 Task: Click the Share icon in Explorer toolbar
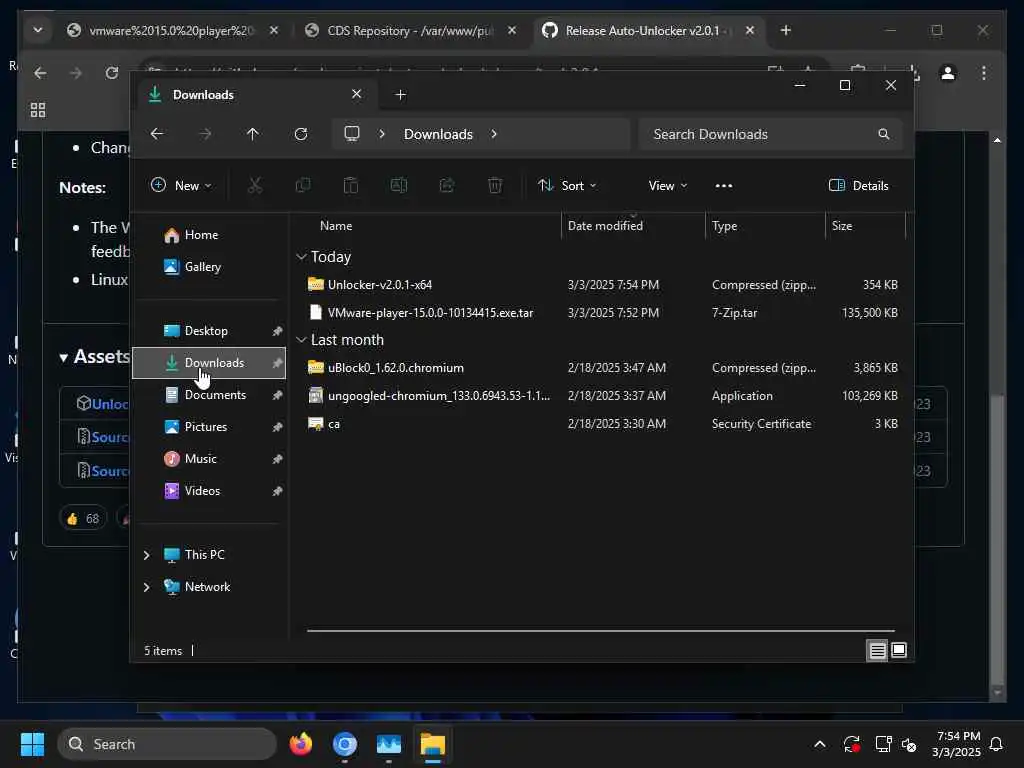coord(447,185)
